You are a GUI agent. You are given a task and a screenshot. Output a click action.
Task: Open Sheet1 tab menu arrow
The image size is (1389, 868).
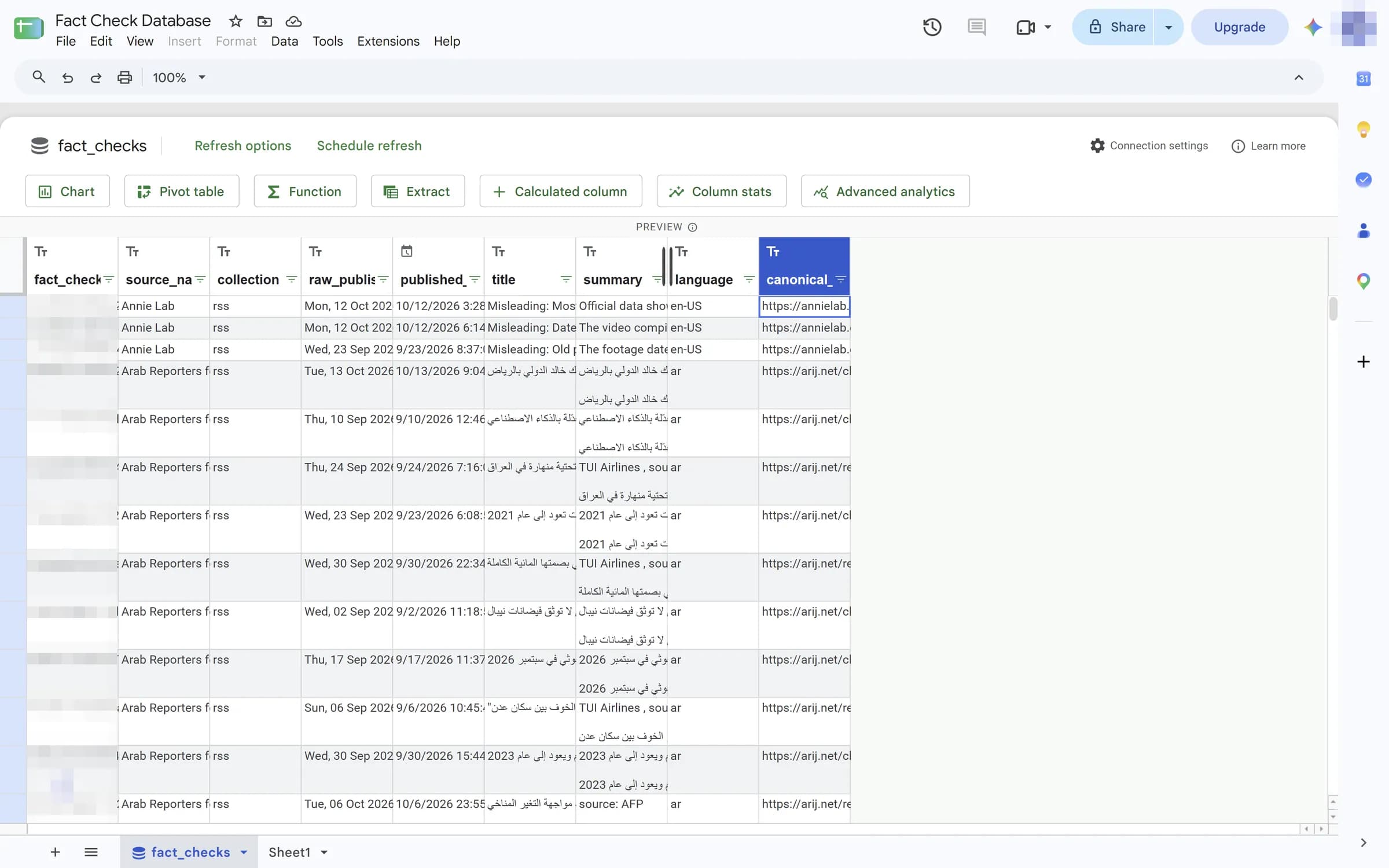click(x=324, y=852)
